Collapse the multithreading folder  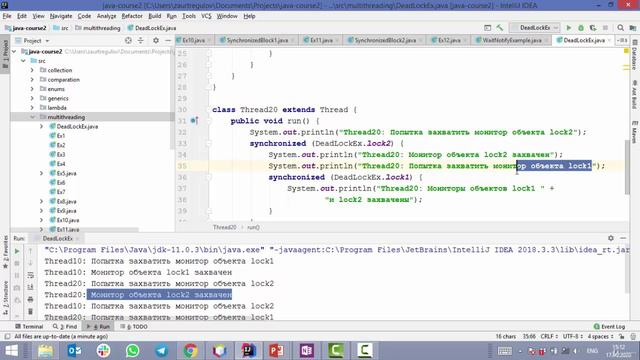[x=32, y=117]
